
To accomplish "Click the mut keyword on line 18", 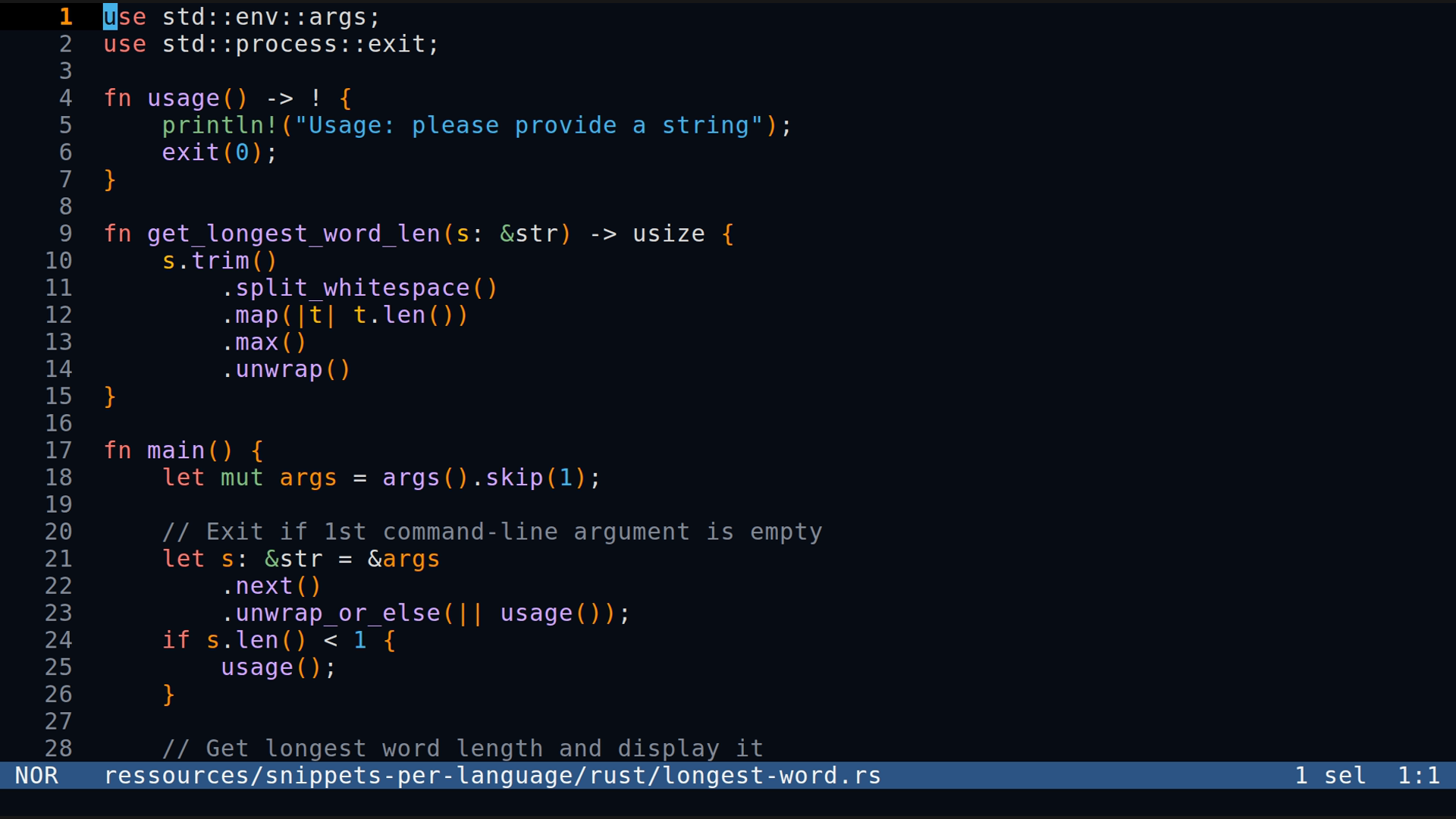I will [241, 478].
